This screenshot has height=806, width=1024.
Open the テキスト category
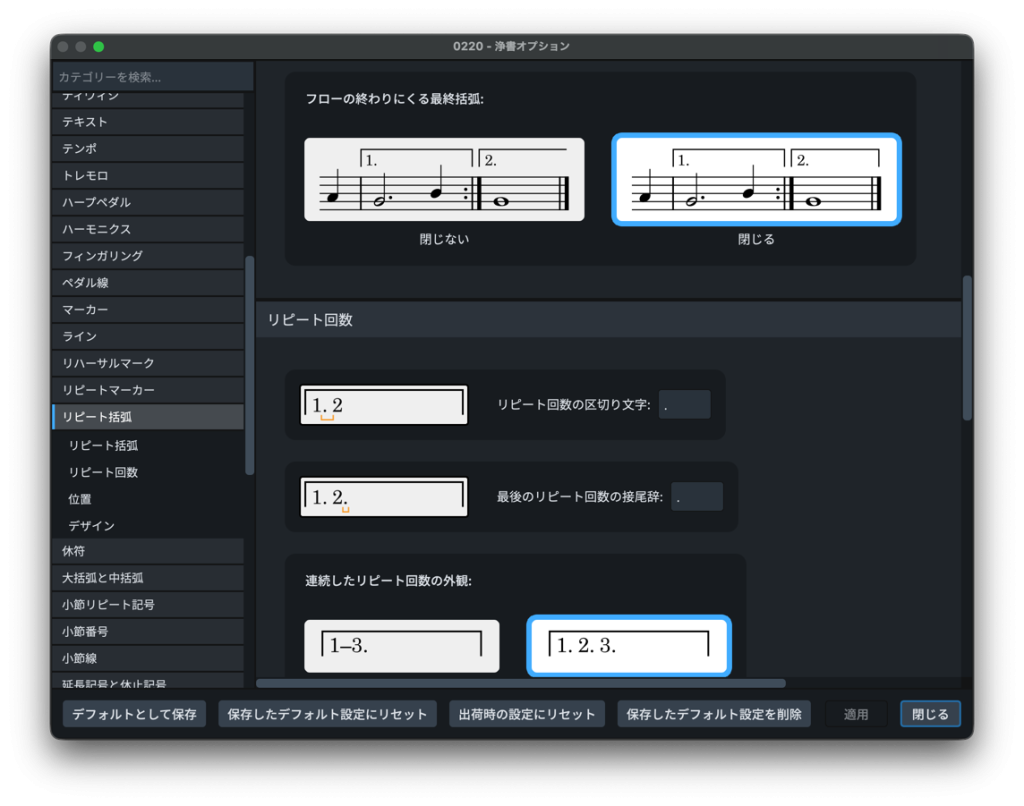click(x=148, y=122)
